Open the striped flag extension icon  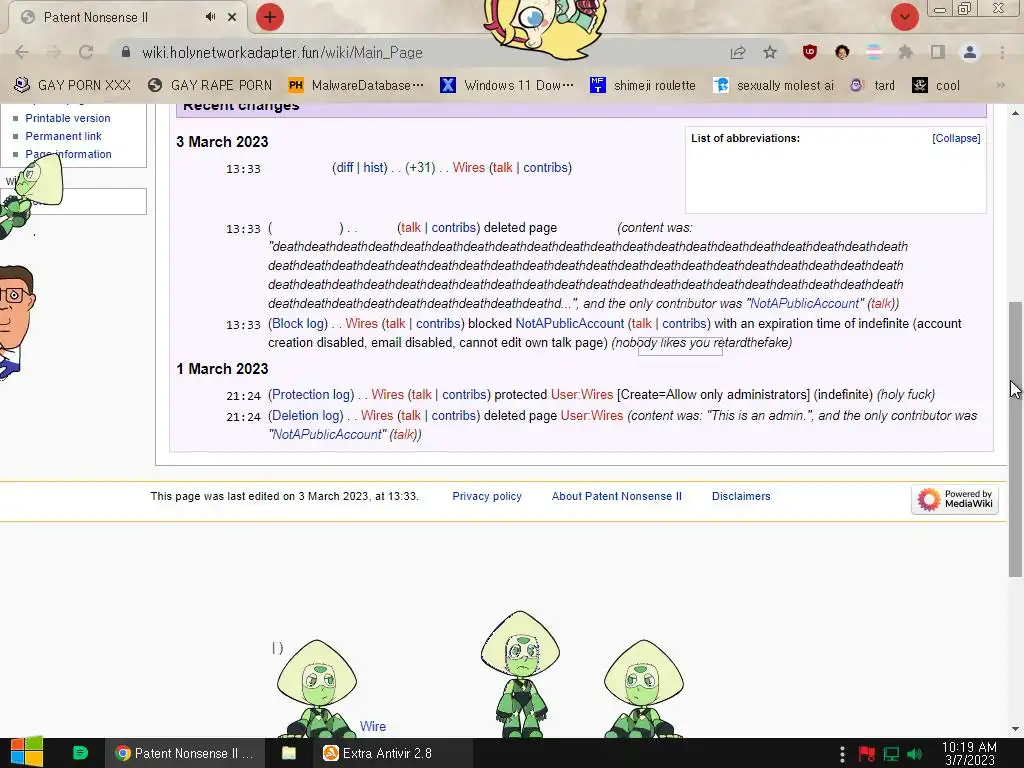click(x=874, y=52)
